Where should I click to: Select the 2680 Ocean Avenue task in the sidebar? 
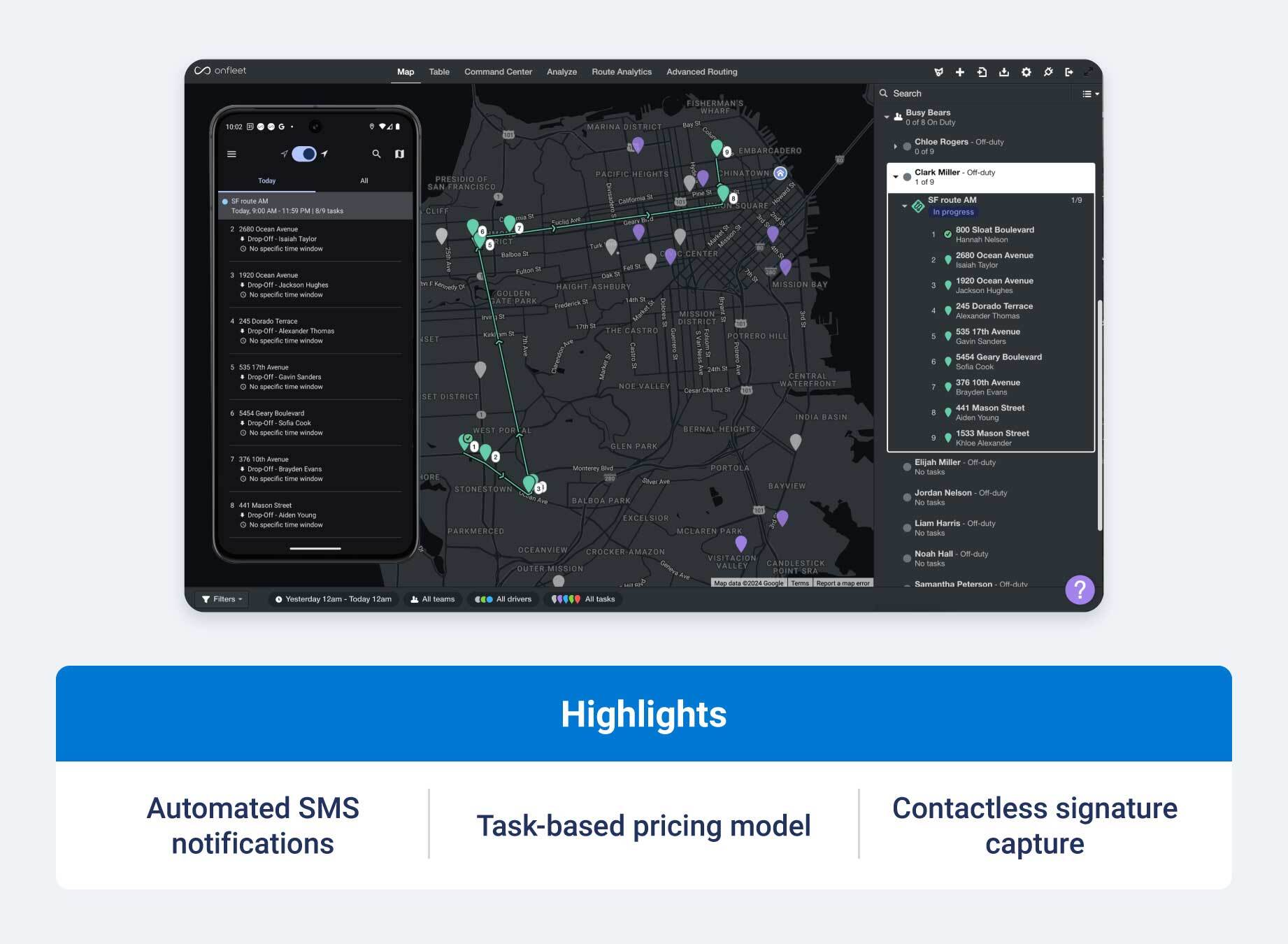(x=991, y=260)
